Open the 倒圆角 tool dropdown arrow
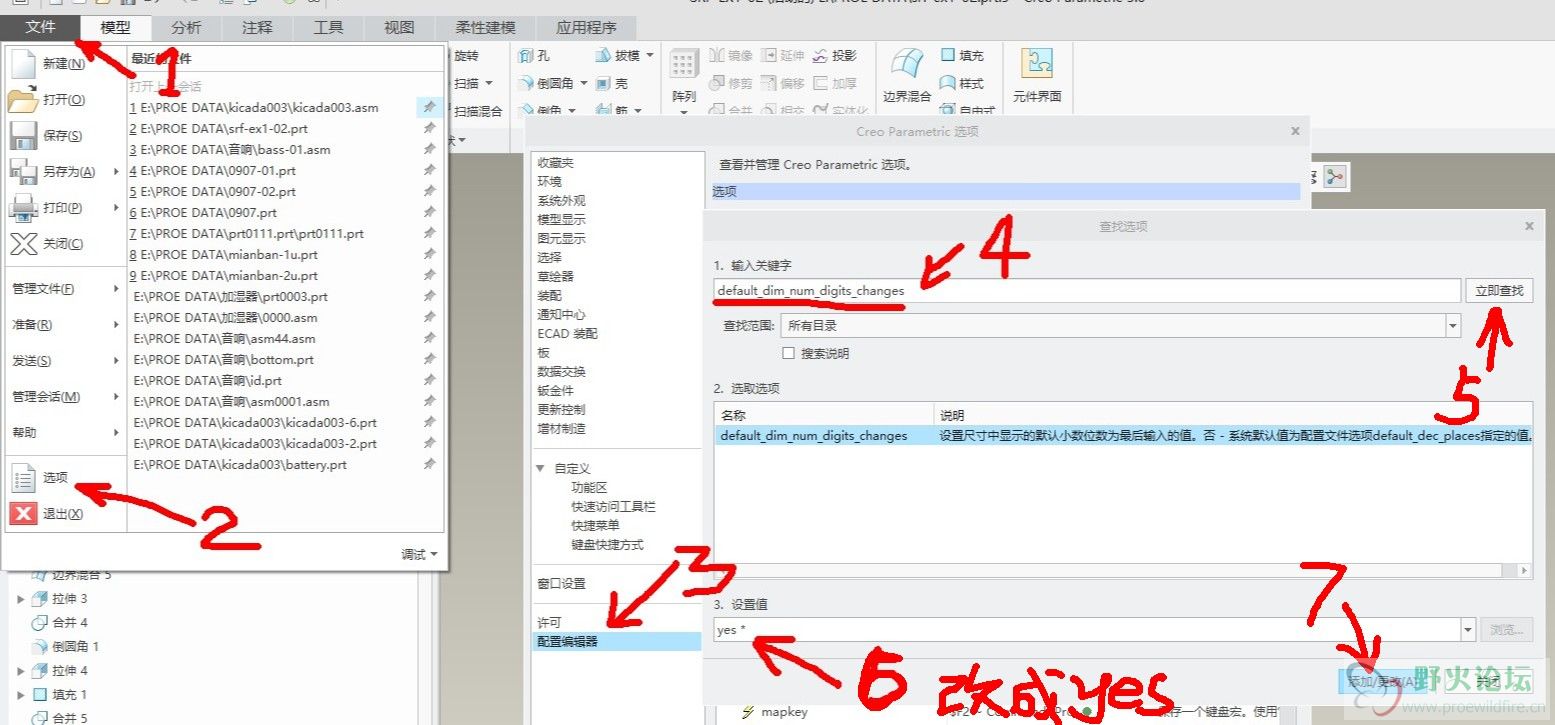The height and width of the screenshot is (725, 1555). [583, 84]
